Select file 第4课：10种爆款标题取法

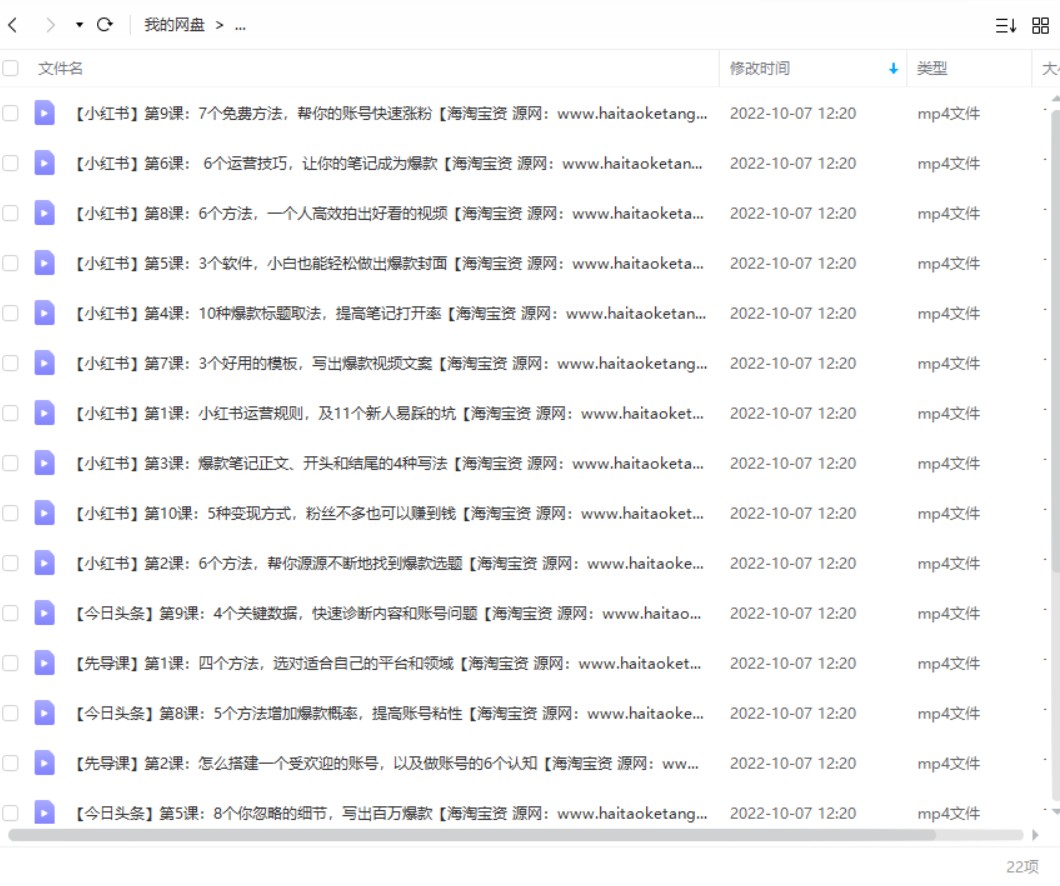(390, 313)
